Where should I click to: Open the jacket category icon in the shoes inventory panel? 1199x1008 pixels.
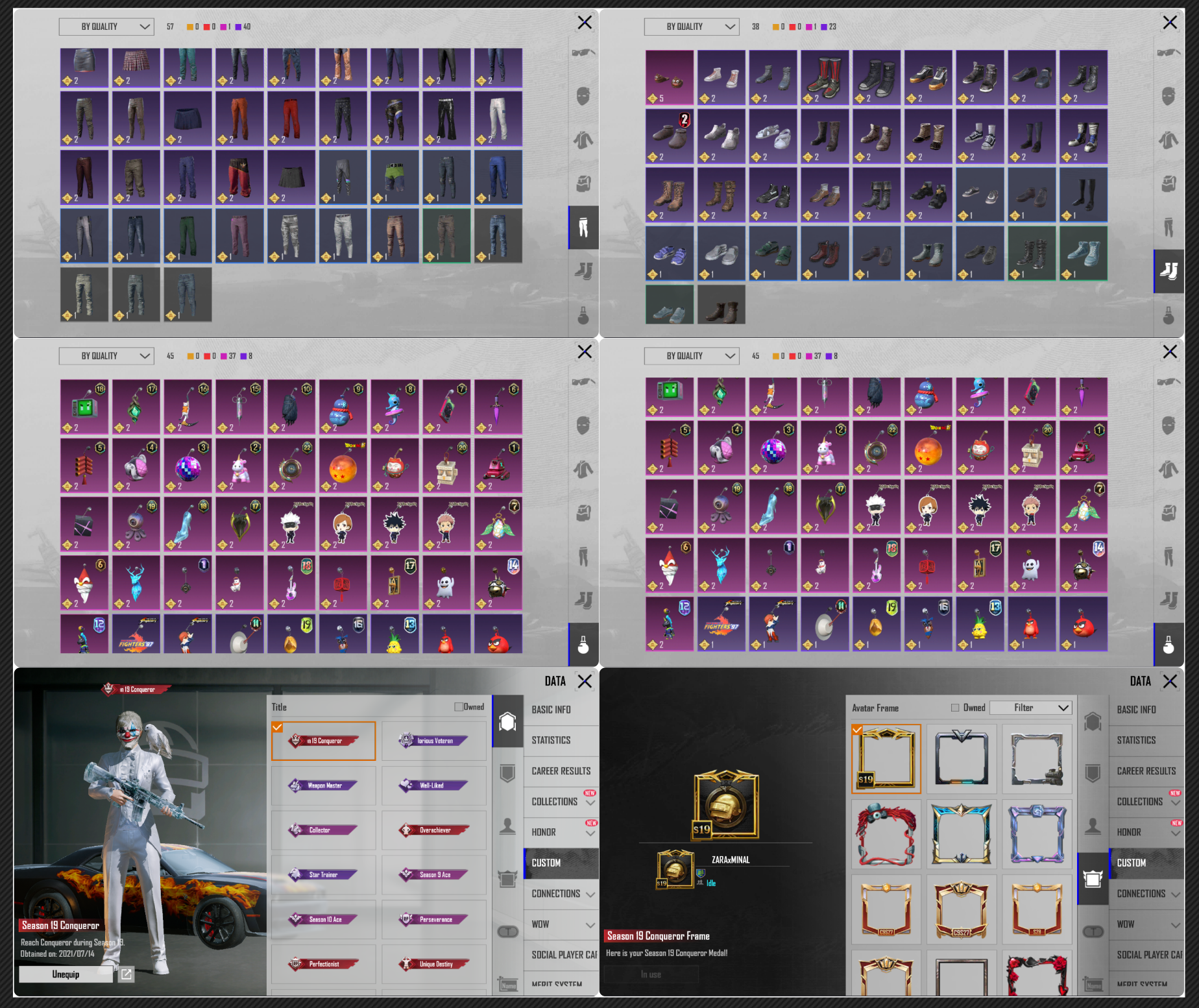1169,139
